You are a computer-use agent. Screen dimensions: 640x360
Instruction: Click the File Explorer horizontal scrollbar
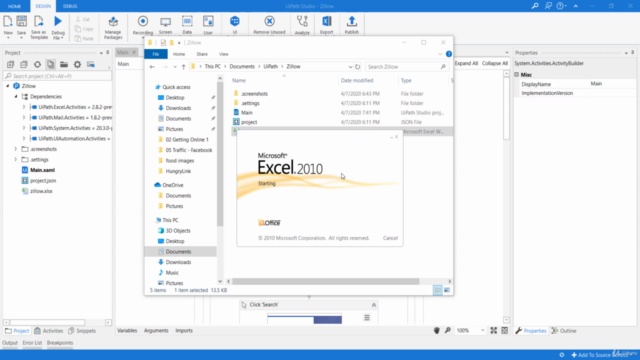pos(325,281)
